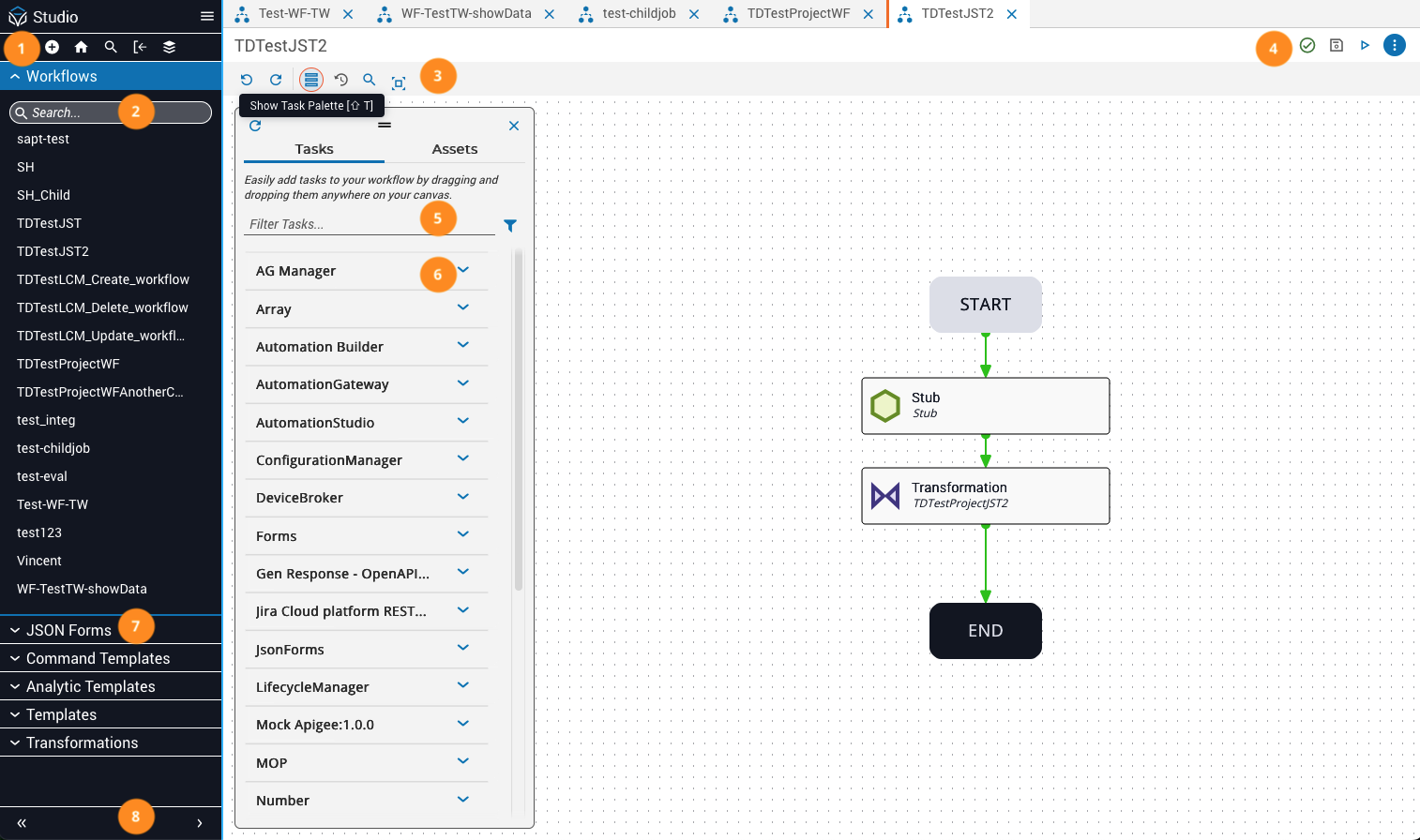This screenshot has width=1420, height=840.
Task: Switch to the Assets tab
Action: [x=454, y=149]
